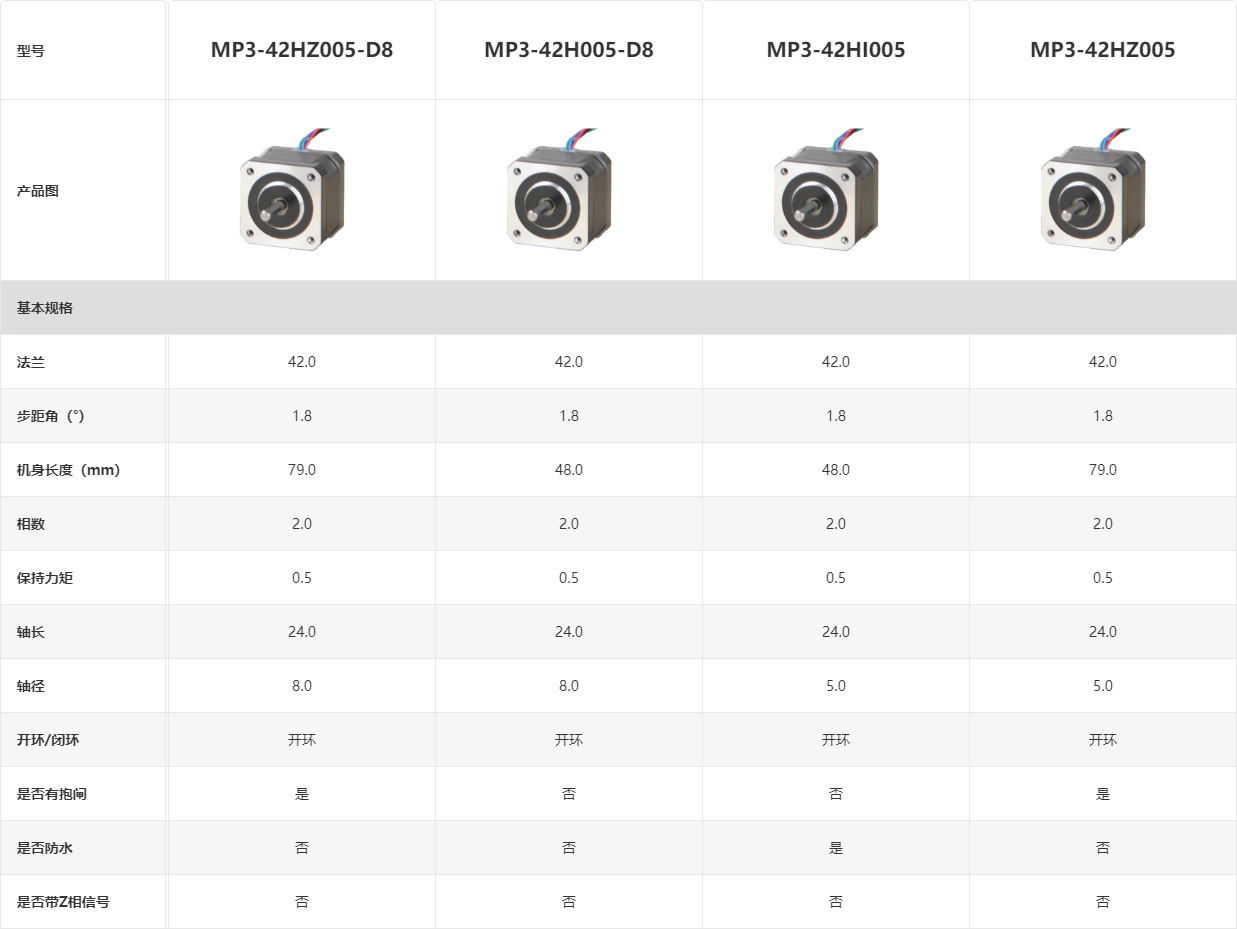Select the 相数 row label
1237x929 pixels.
(x=30, y=524)
